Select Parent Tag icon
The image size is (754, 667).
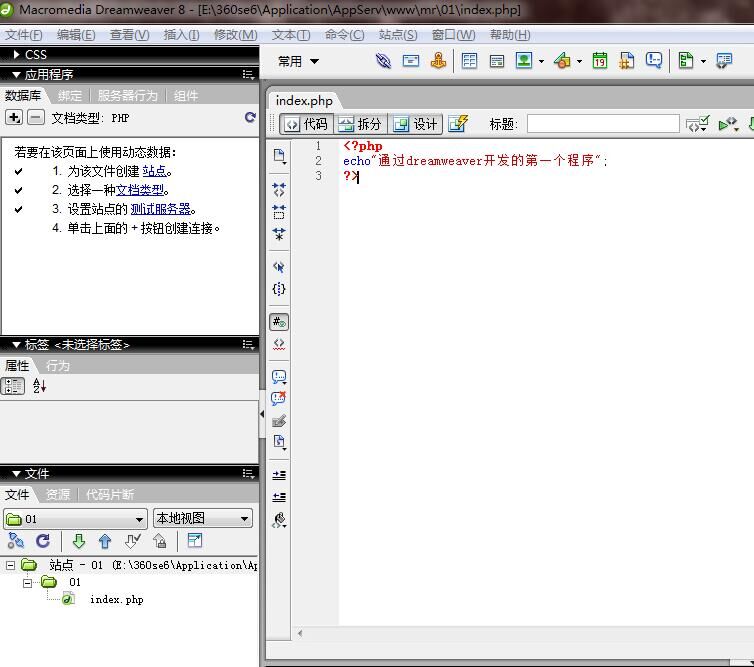(x=279, y=267)
